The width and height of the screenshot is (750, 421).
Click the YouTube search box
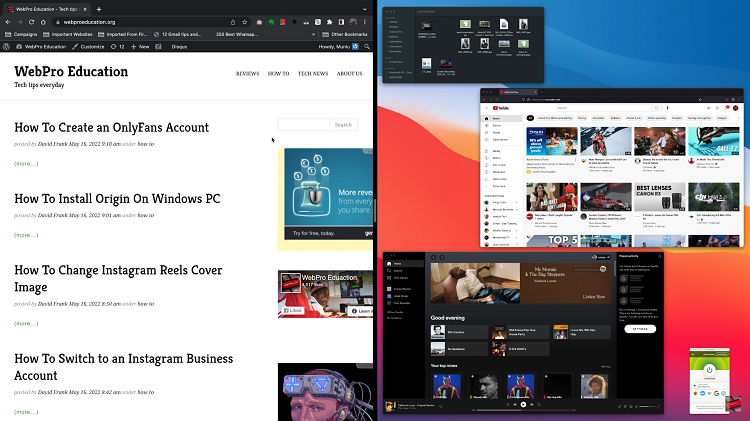coord(603,108)
